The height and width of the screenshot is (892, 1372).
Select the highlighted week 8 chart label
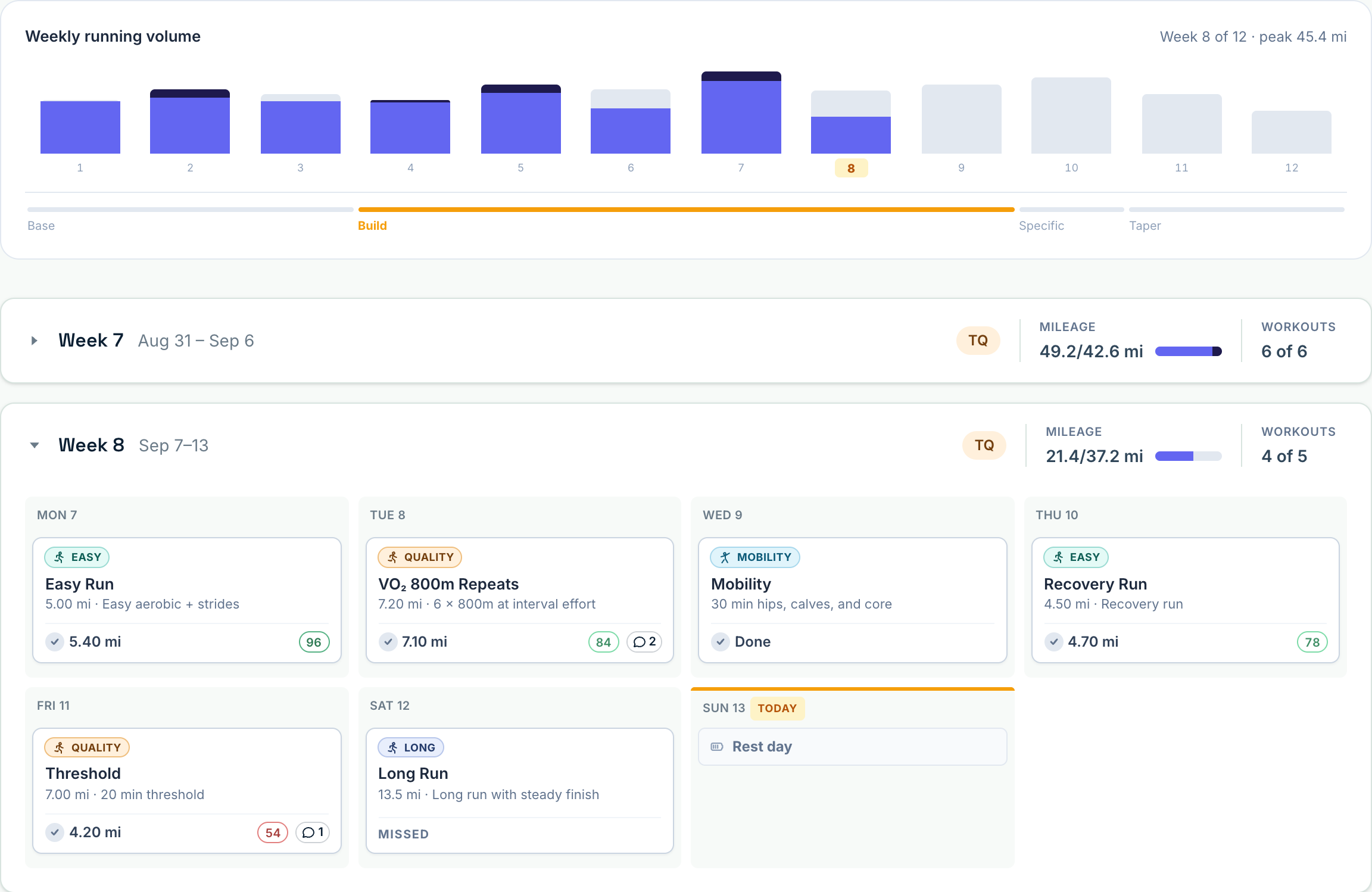[x=851, y=169]
